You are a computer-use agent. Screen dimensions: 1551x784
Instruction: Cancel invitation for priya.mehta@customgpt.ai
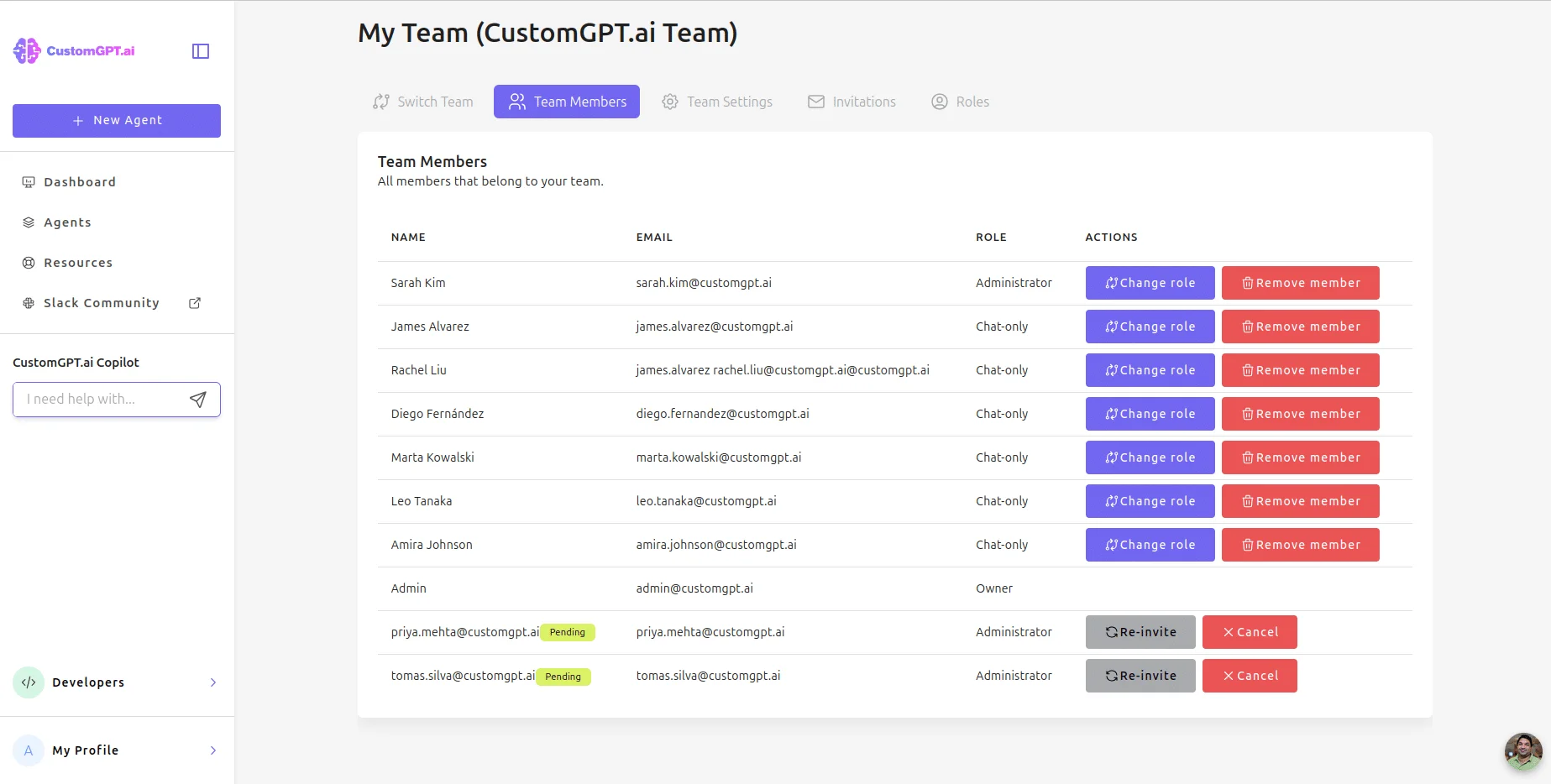(x=1250, y=632)
